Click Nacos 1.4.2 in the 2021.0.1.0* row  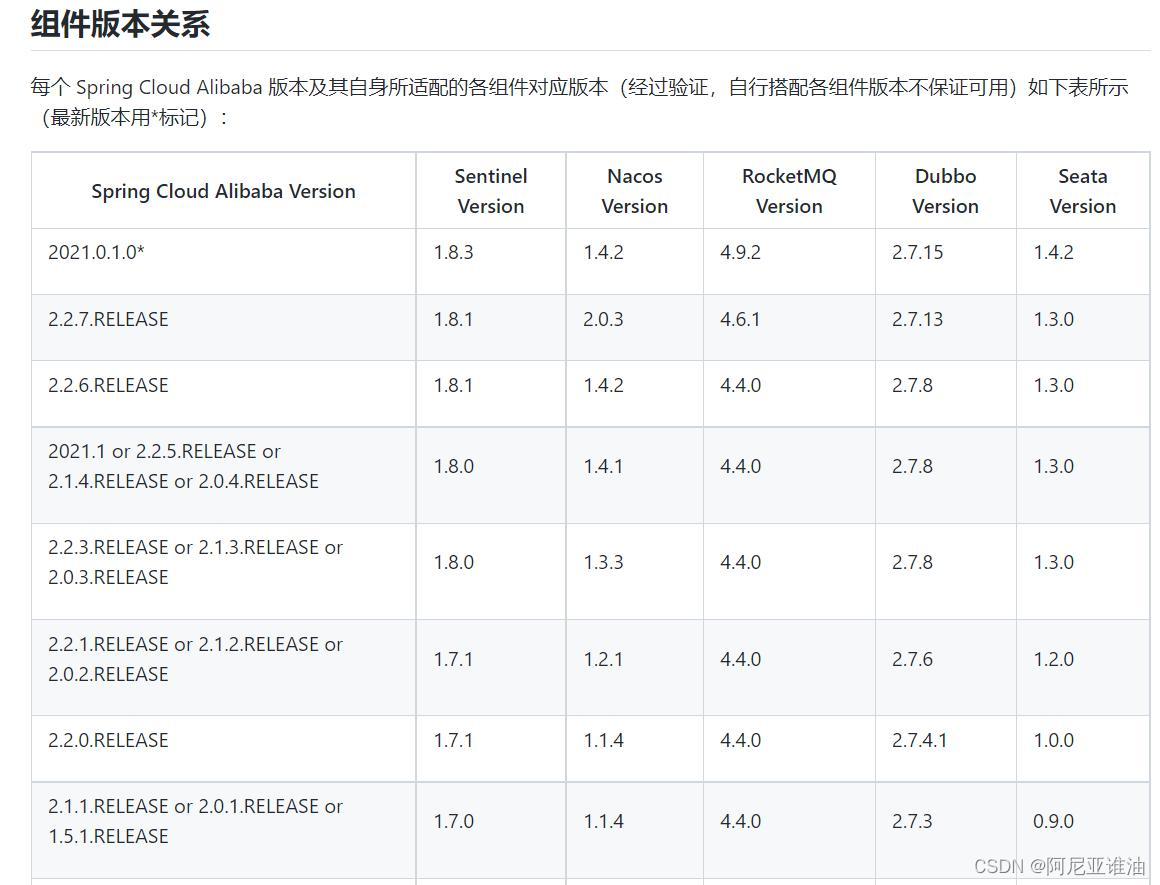point(603,252)
